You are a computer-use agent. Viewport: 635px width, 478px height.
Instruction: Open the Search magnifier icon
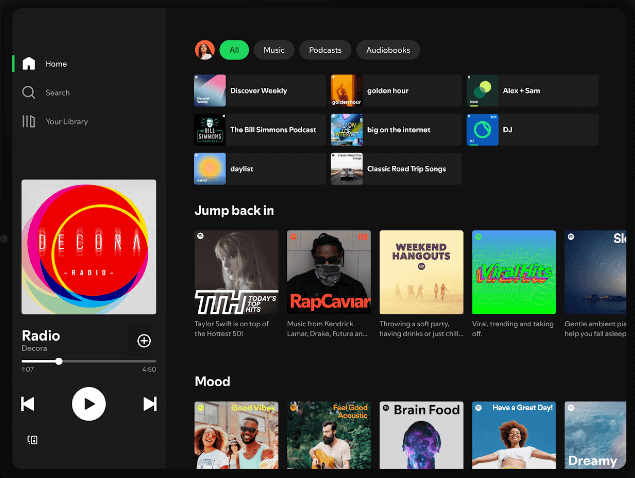click(x=28, y=92)
